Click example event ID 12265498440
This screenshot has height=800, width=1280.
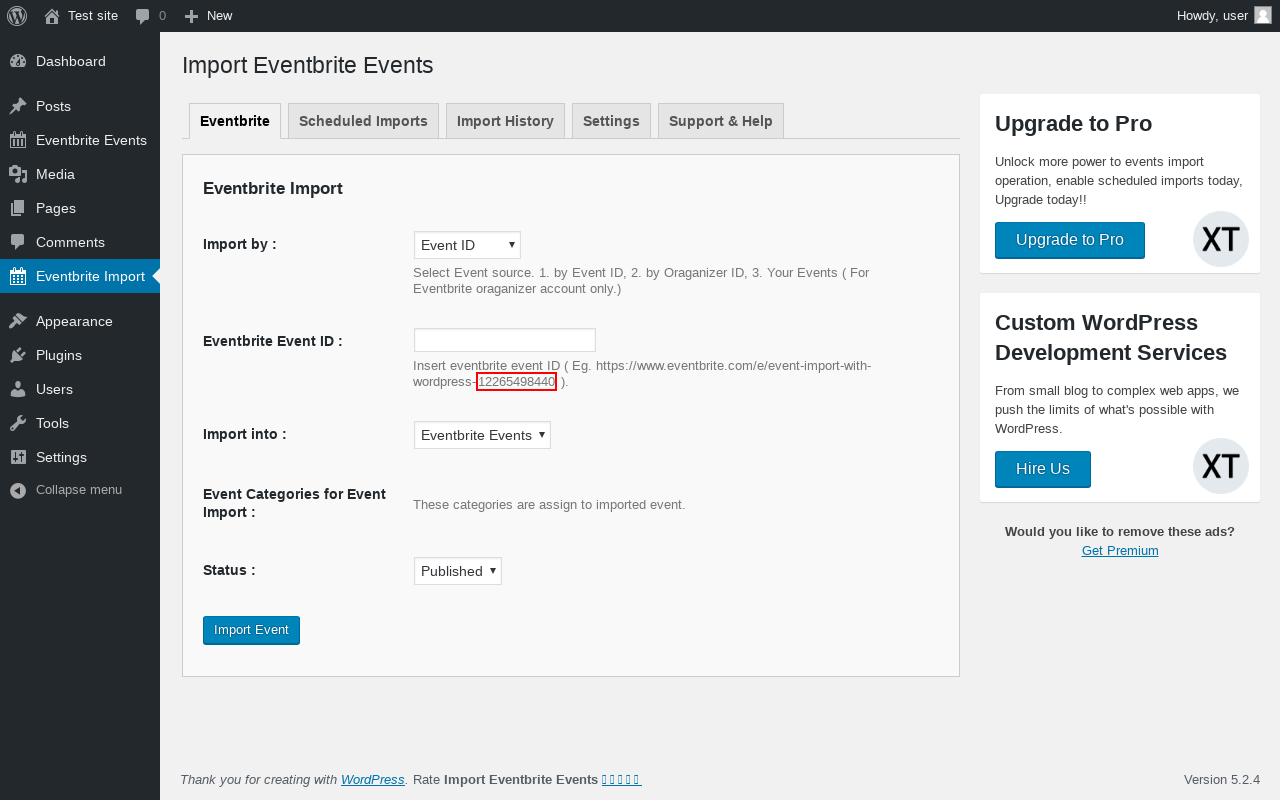click(516, 382)
